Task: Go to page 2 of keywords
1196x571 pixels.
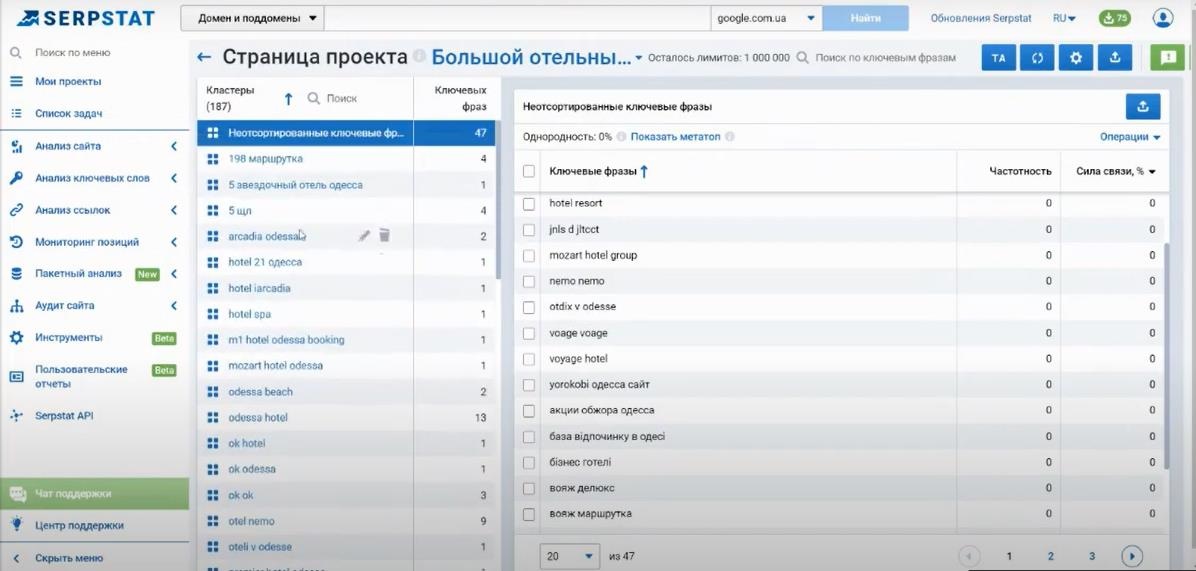Action: [x=1050, y=556]
